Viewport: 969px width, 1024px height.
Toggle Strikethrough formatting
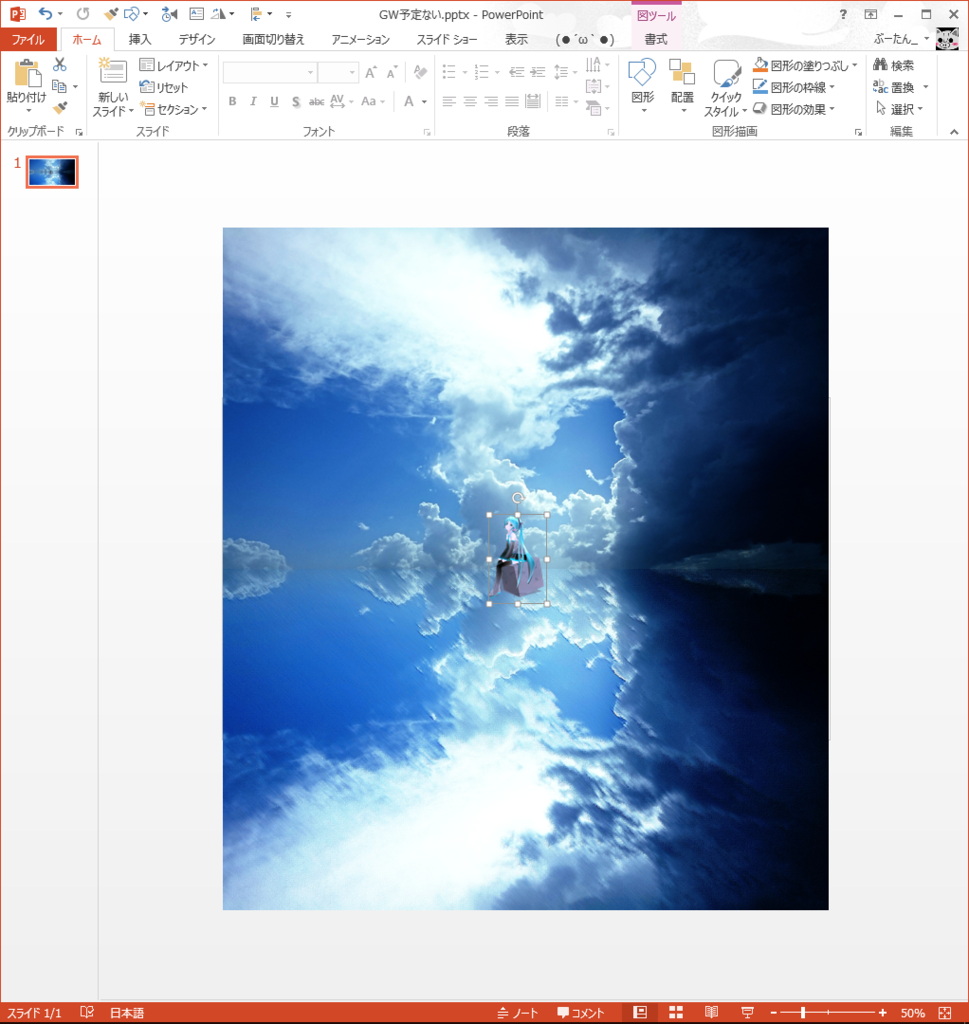pos(316,101)
